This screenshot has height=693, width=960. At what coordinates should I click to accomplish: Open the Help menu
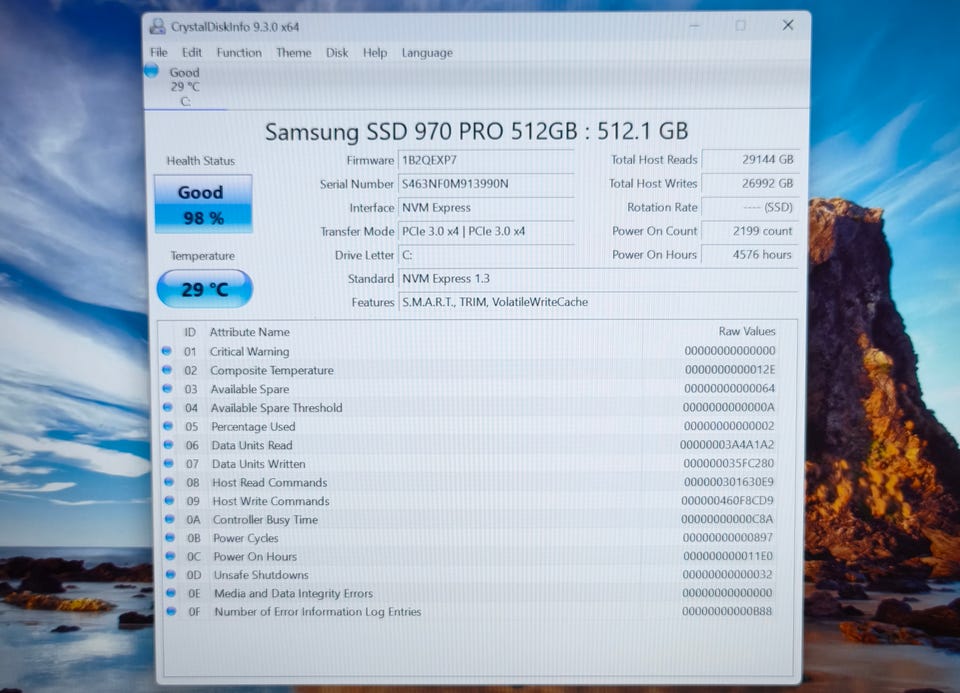click(x=375, y=53)
